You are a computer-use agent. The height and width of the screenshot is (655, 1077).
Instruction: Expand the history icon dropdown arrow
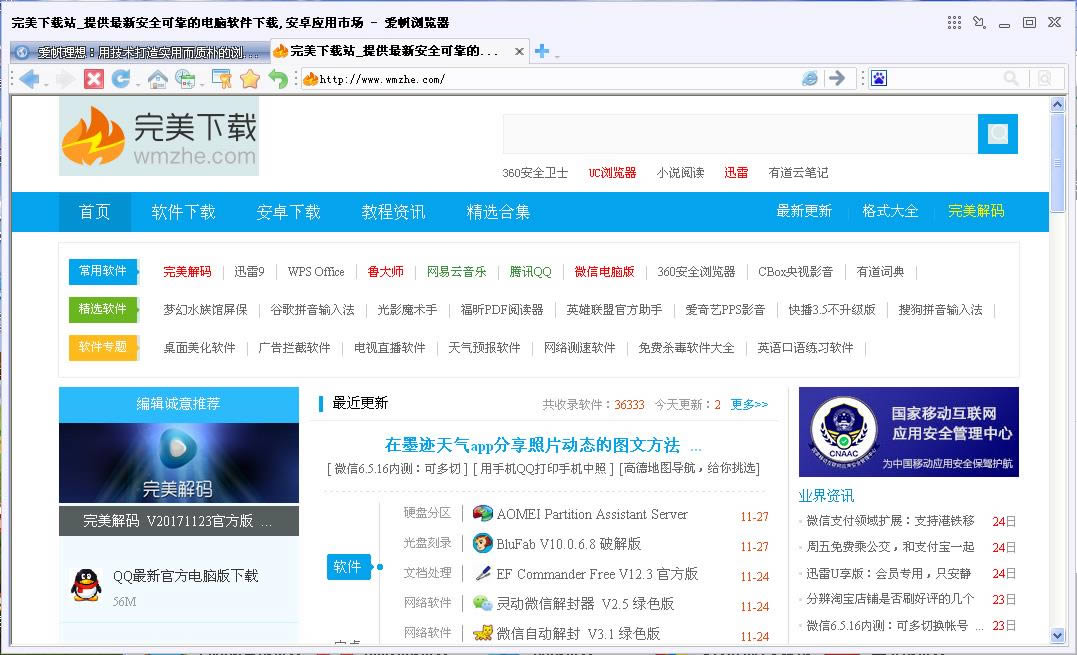pos(202,84)
